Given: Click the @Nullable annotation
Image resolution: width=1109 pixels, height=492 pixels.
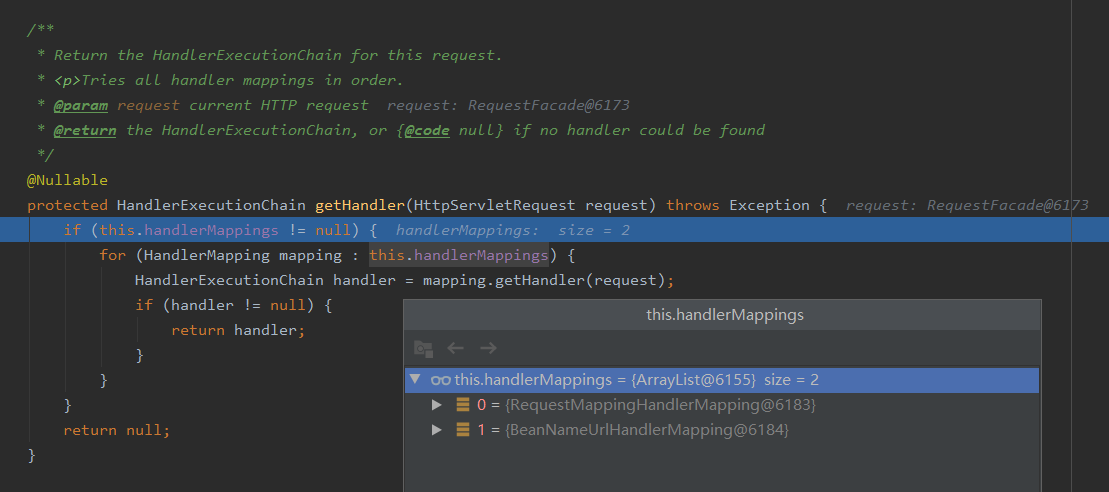Looking at the screenshot, I should click(x=67, y=180).
